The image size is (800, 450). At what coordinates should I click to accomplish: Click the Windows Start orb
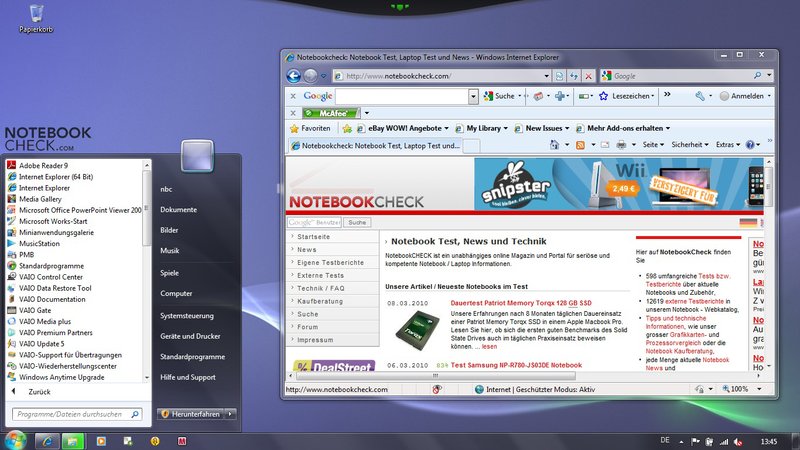coord(15,440)
